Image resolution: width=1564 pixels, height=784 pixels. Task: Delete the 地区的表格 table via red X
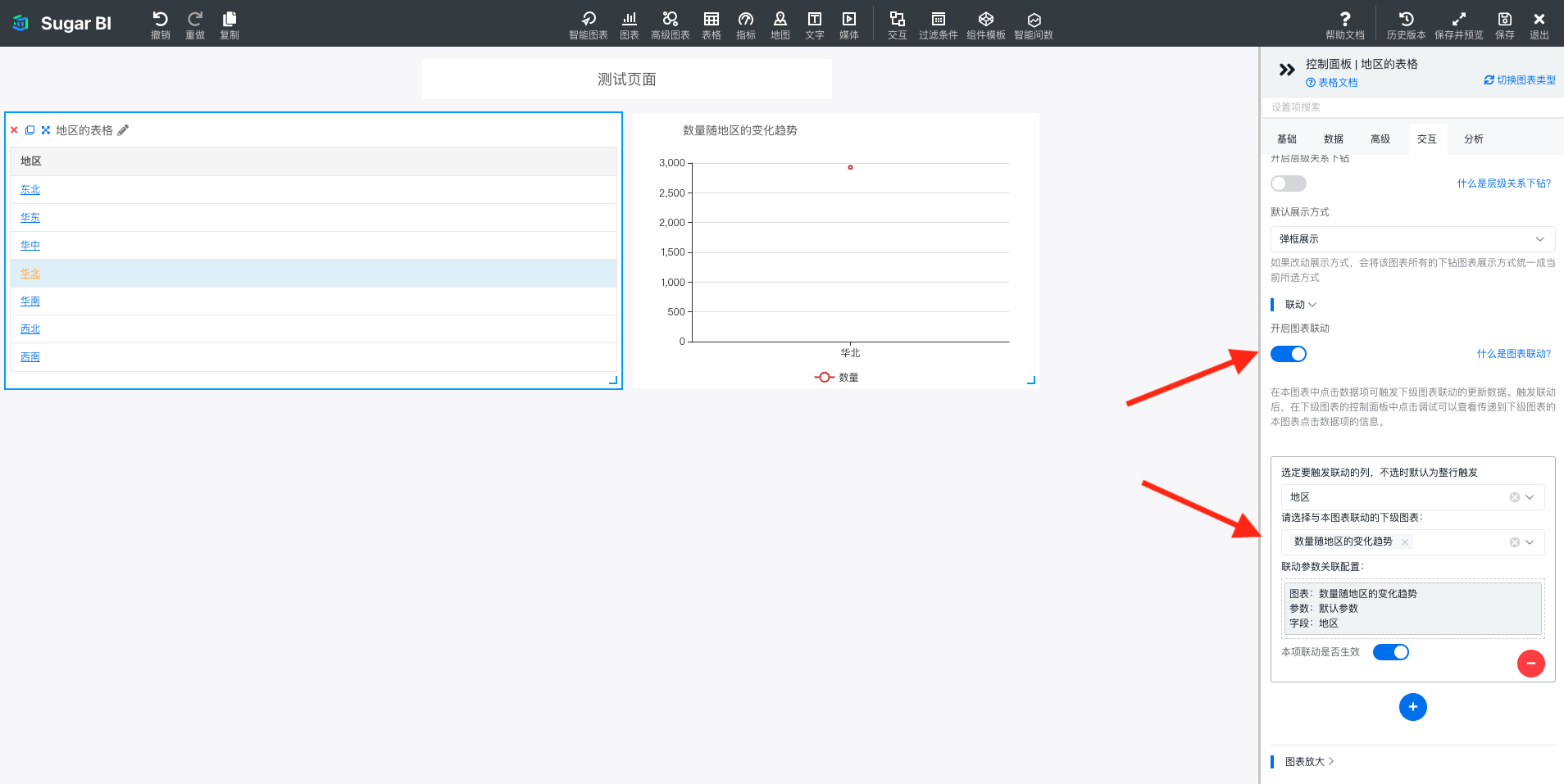(x=14, y=130)
